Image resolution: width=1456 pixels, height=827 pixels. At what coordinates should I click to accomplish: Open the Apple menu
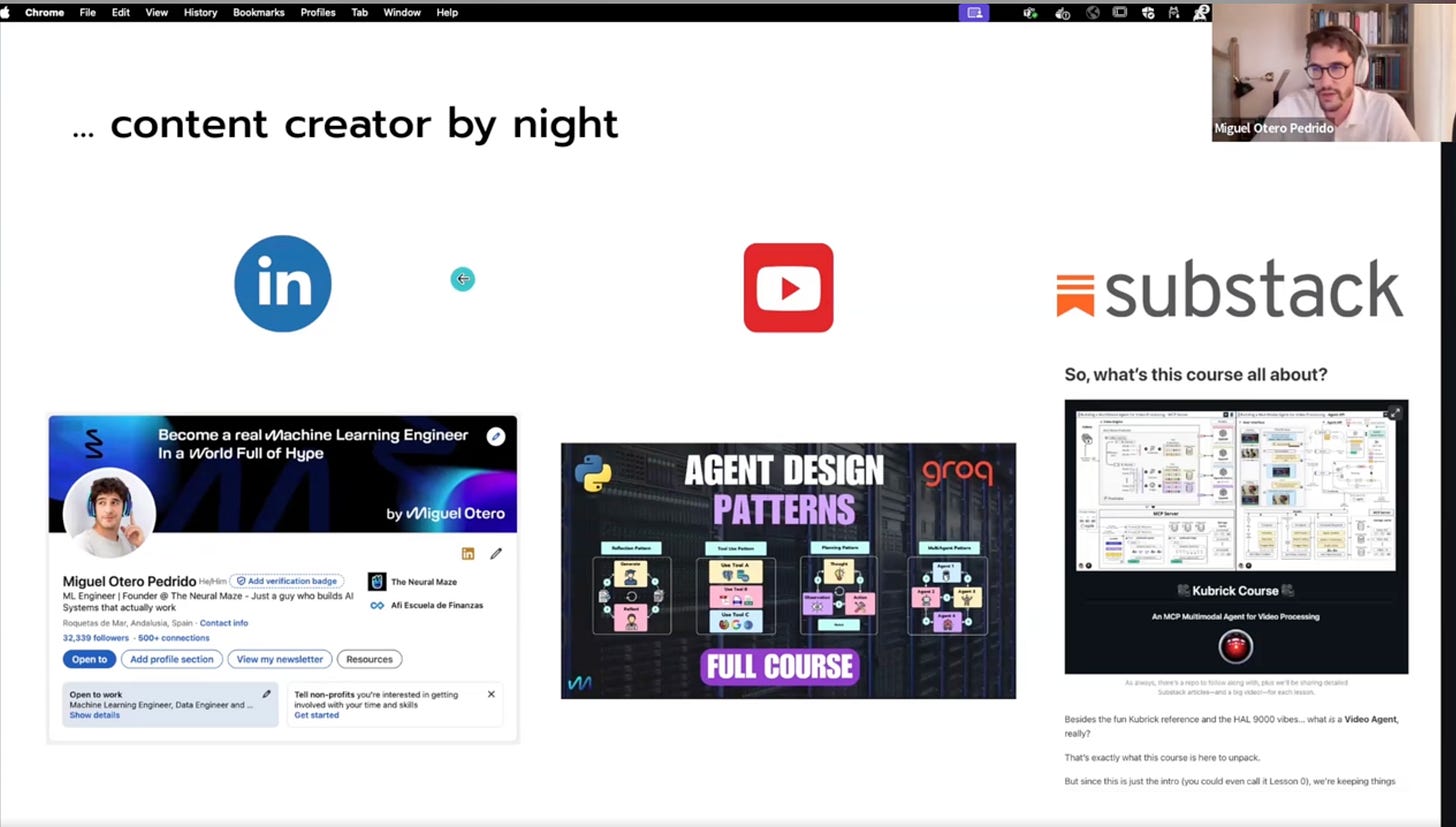click(x=5, y=12)
